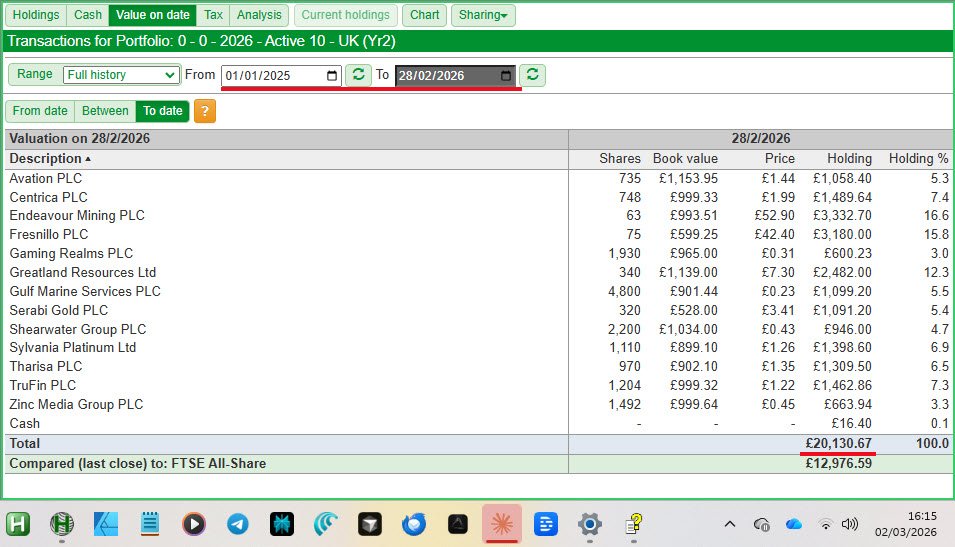Click the volume icon in system tray
955x547 pixels.
pyautogui.click(x=850, y=523)
